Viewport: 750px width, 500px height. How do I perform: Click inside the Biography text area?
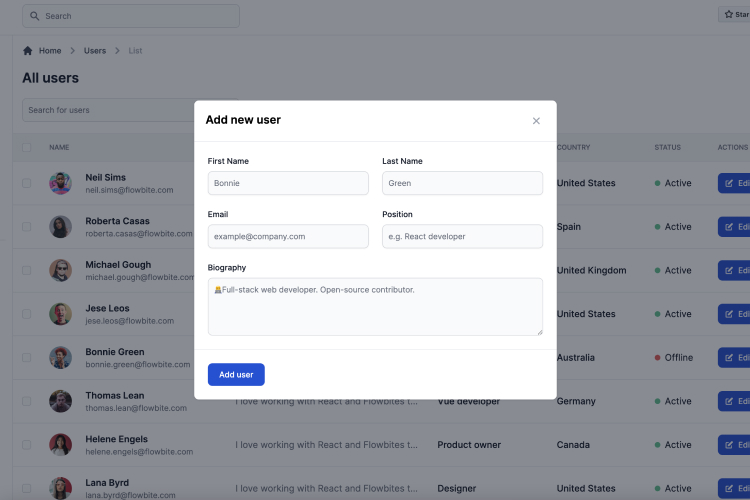(375, 307)
